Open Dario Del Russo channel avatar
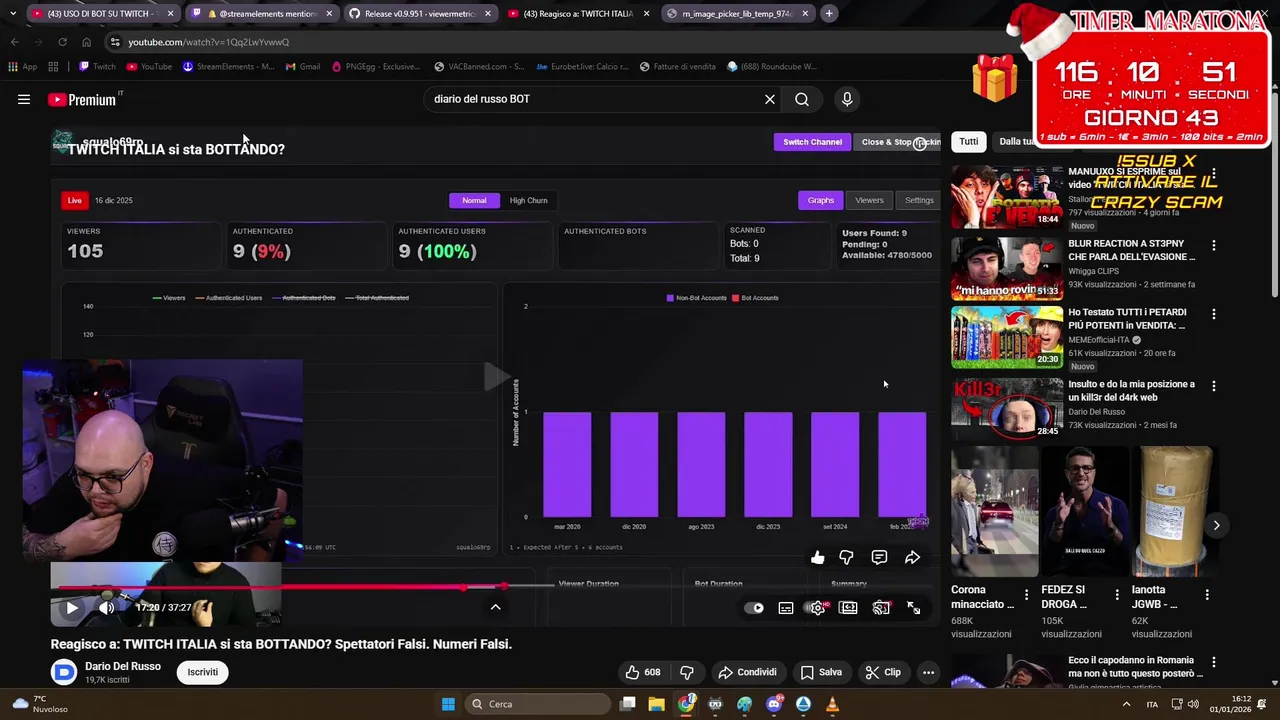1280x720 pixels. pos(64,672)
